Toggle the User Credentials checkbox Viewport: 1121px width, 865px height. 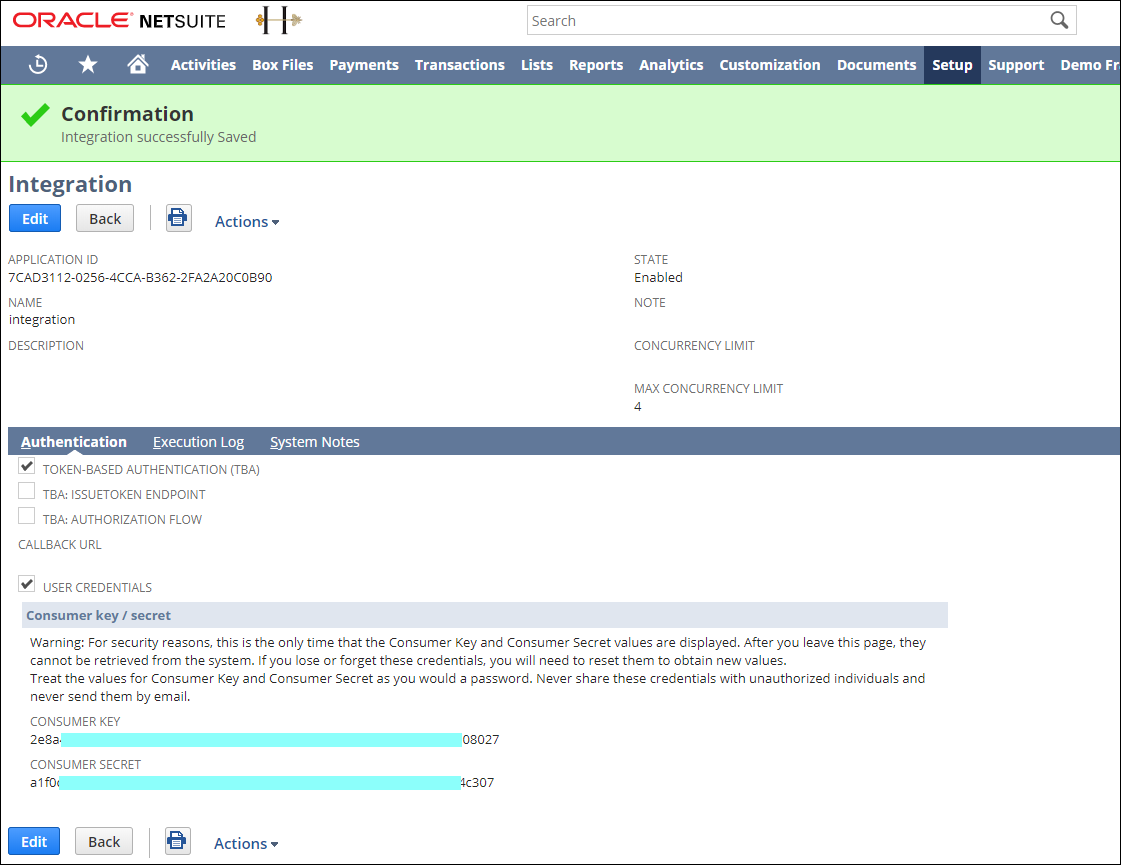pos(27,585)
